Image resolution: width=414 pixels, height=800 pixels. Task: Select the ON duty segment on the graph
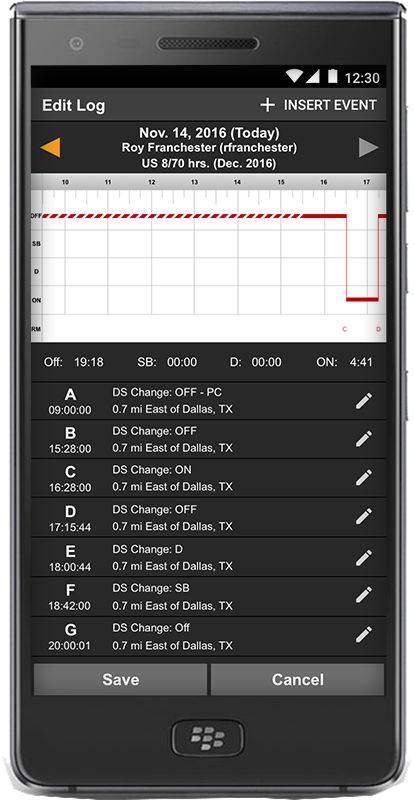point(362,299)
